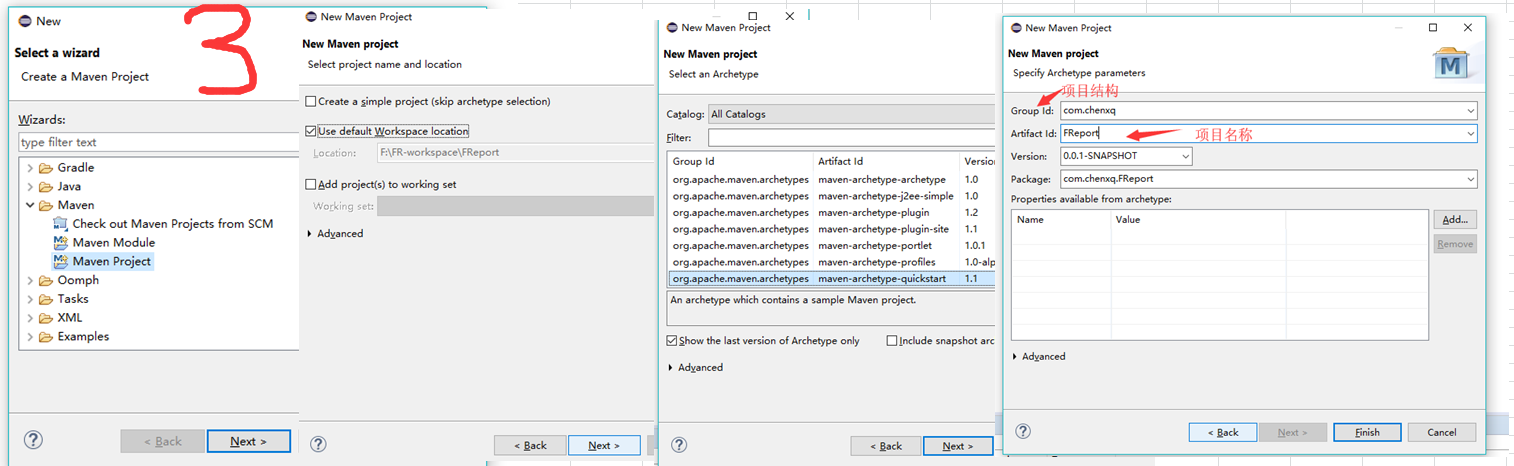Image resolution: width=1514 pixels, height=466 pixels.
Task: Click Next in the Select a wizard dialog
Action: coord(249,441)
